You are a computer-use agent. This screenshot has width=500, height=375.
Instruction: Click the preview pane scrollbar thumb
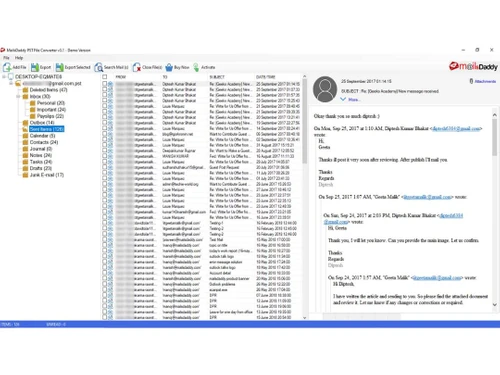coord(494,137)
